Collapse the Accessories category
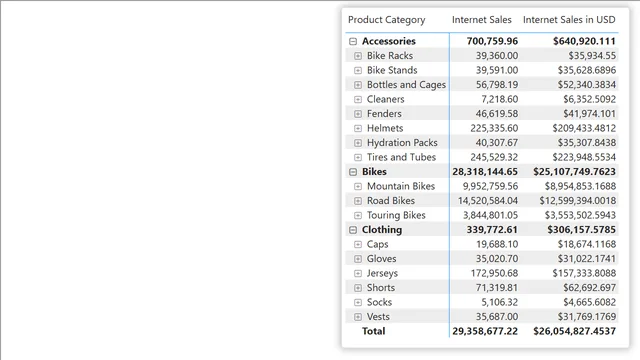Screen dimensions: 640x360 tap(353, 41)
